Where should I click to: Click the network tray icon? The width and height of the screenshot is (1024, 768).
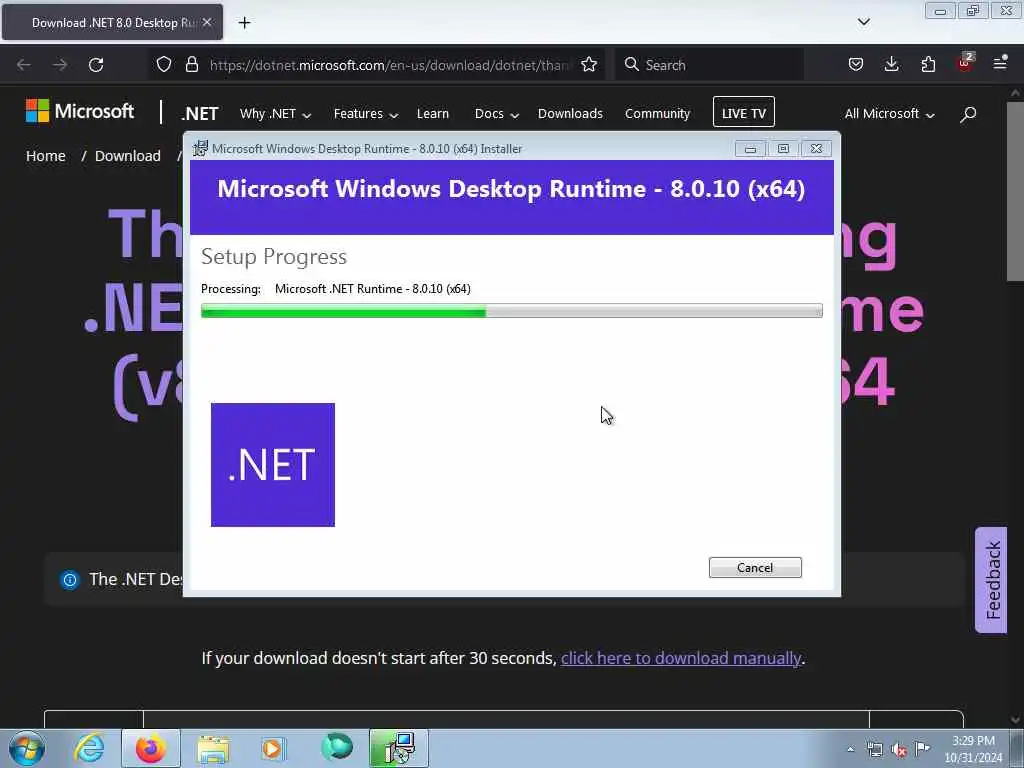click(x=874, y=749)
